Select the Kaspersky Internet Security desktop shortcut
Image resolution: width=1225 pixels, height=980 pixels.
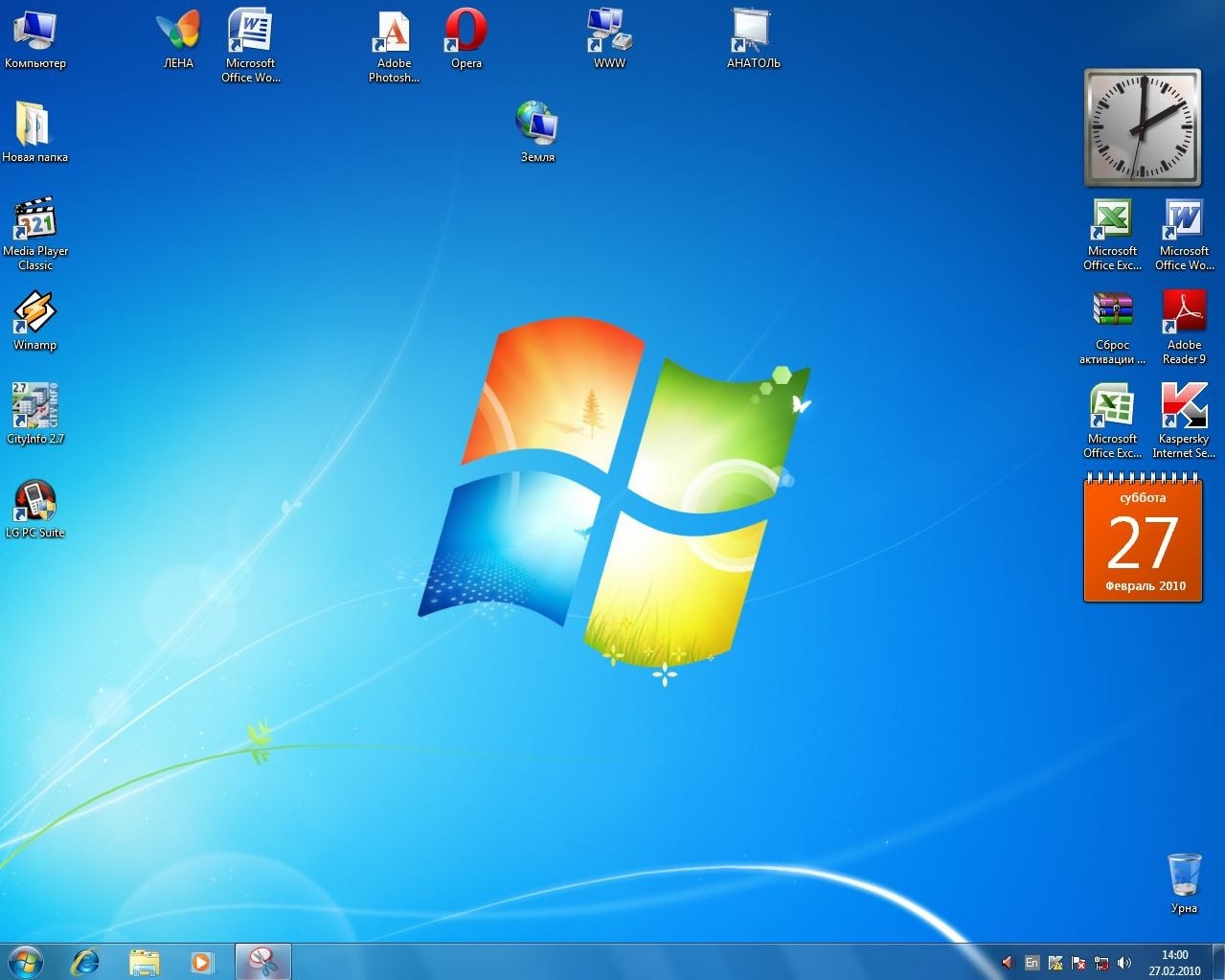pos(1184,422)
